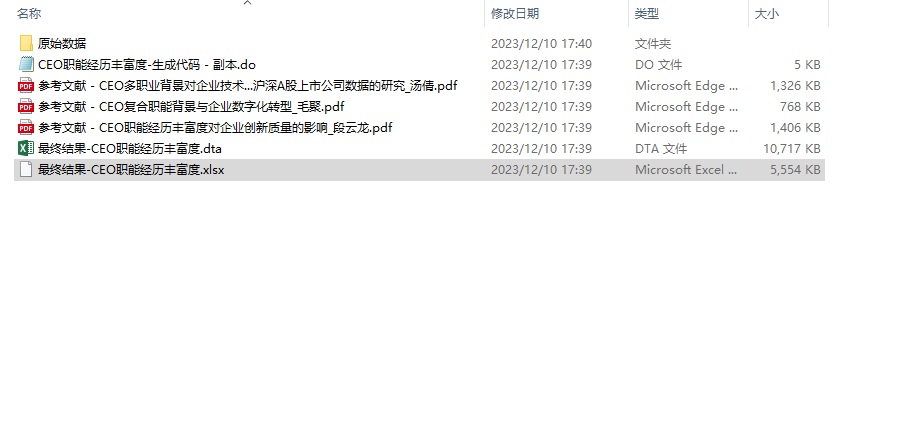Select file name CEO职能经历丰富度-生成代码 - 副本.do

point(147,64)
